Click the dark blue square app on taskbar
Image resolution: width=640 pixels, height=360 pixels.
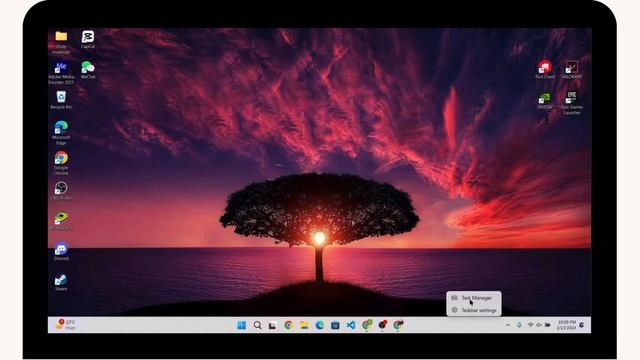(335, 325)
